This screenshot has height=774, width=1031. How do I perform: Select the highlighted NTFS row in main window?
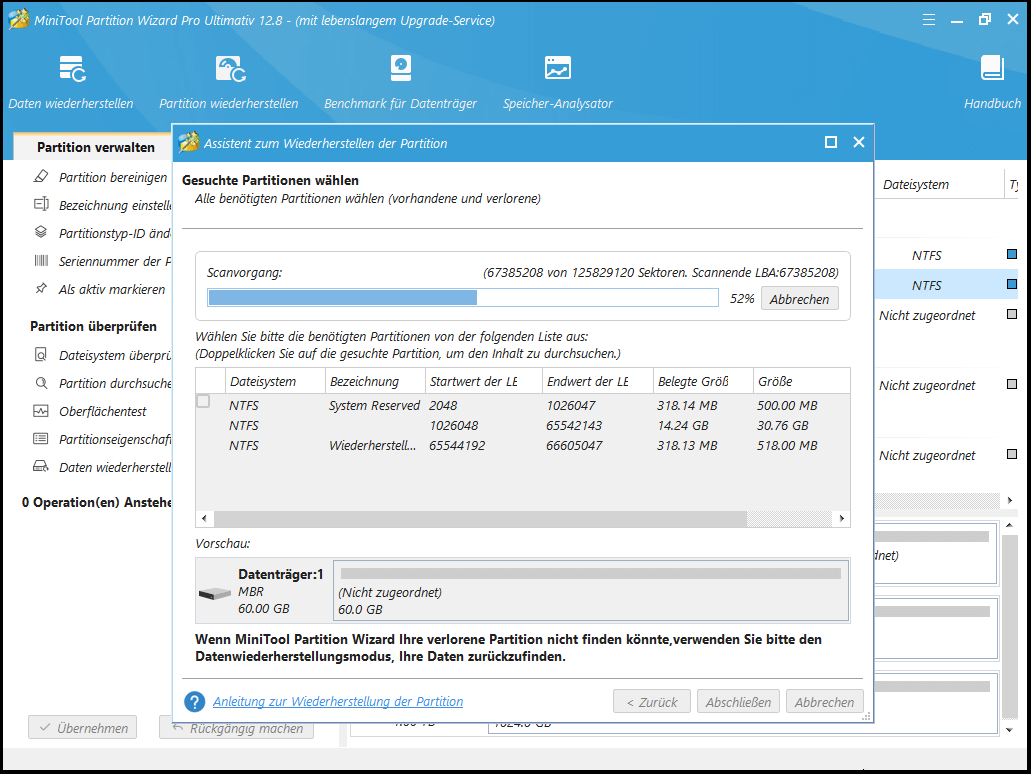pyautogui.click(x=946, y=285)
